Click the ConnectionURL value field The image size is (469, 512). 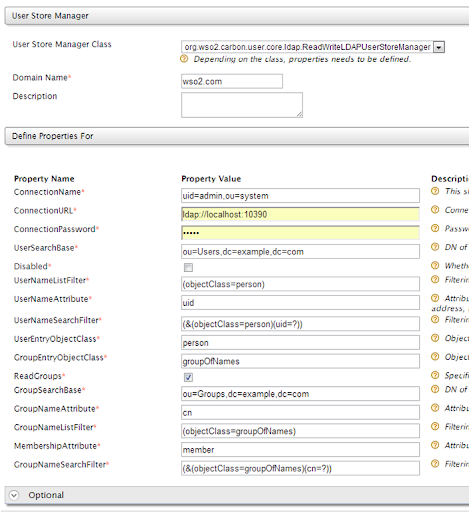[x=300, y=214]
